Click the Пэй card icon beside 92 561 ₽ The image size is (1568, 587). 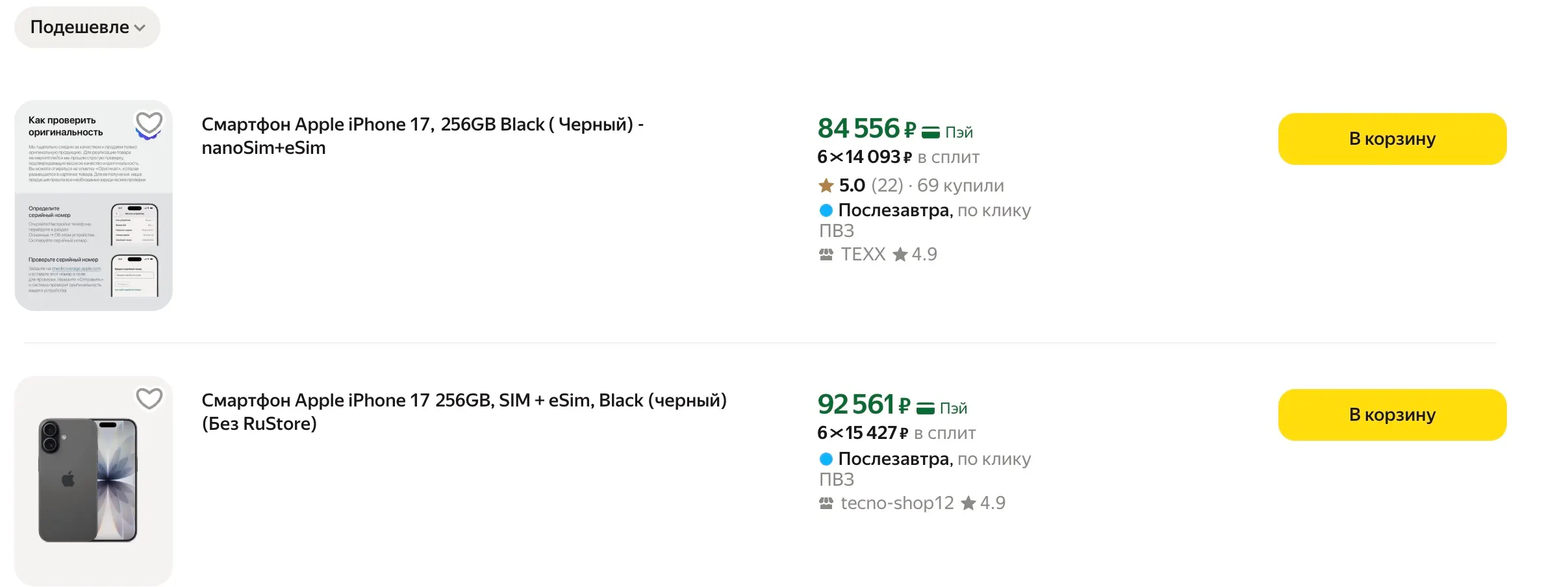[926, 408]
